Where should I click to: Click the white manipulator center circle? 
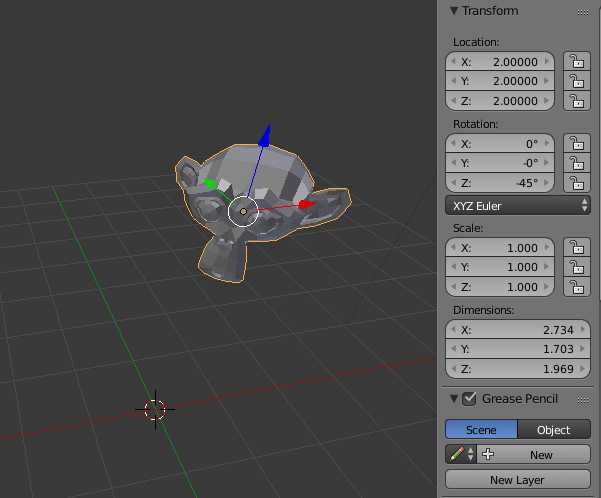pyautogui.click(x=243, y=211)
